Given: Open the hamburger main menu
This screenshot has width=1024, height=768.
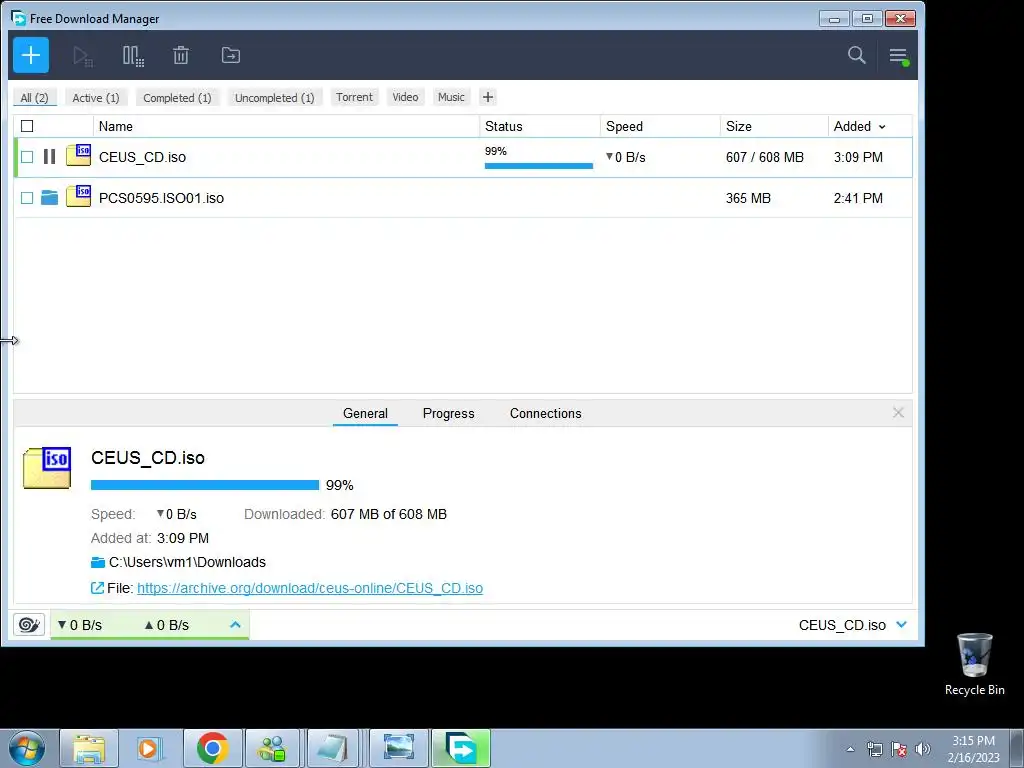Looking at the screenshot, I should click(899, 56).
